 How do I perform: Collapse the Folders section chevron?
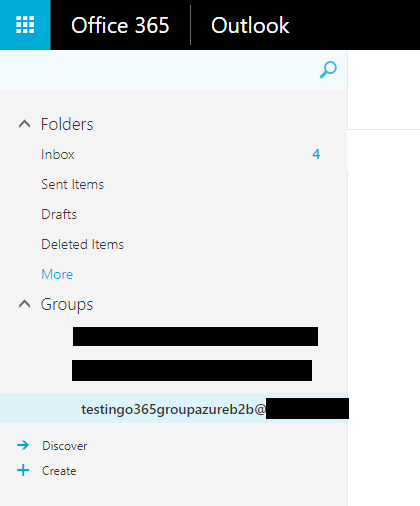(24, 124)
